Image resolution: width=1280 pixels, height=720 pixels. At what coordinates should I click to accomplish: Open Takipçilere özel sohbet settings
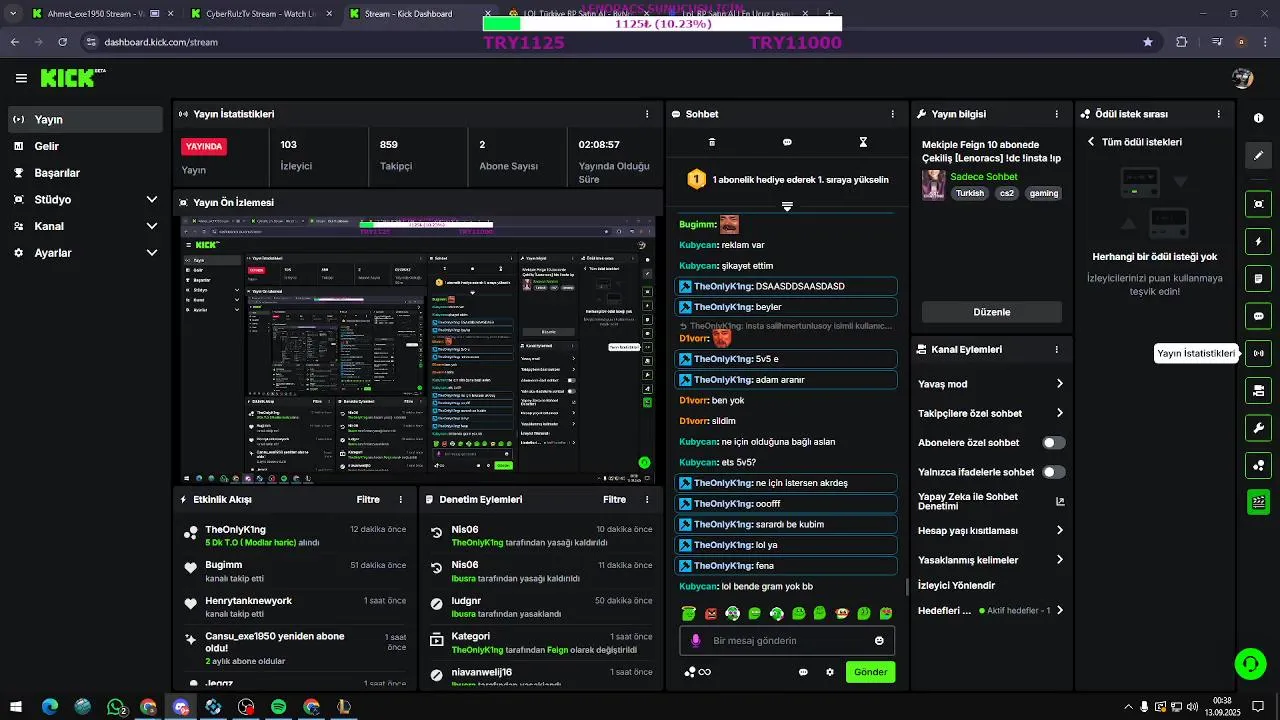coord(991,413)
